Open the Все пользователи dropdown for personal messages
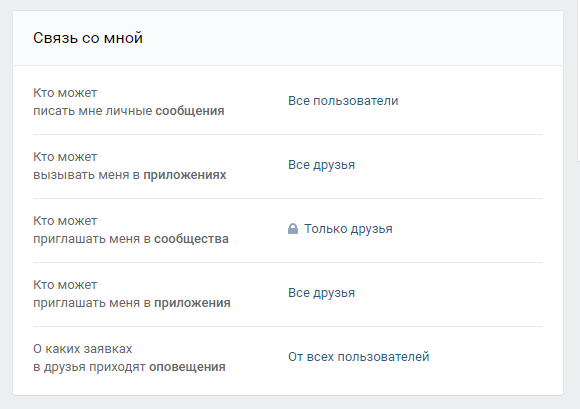 343,101
